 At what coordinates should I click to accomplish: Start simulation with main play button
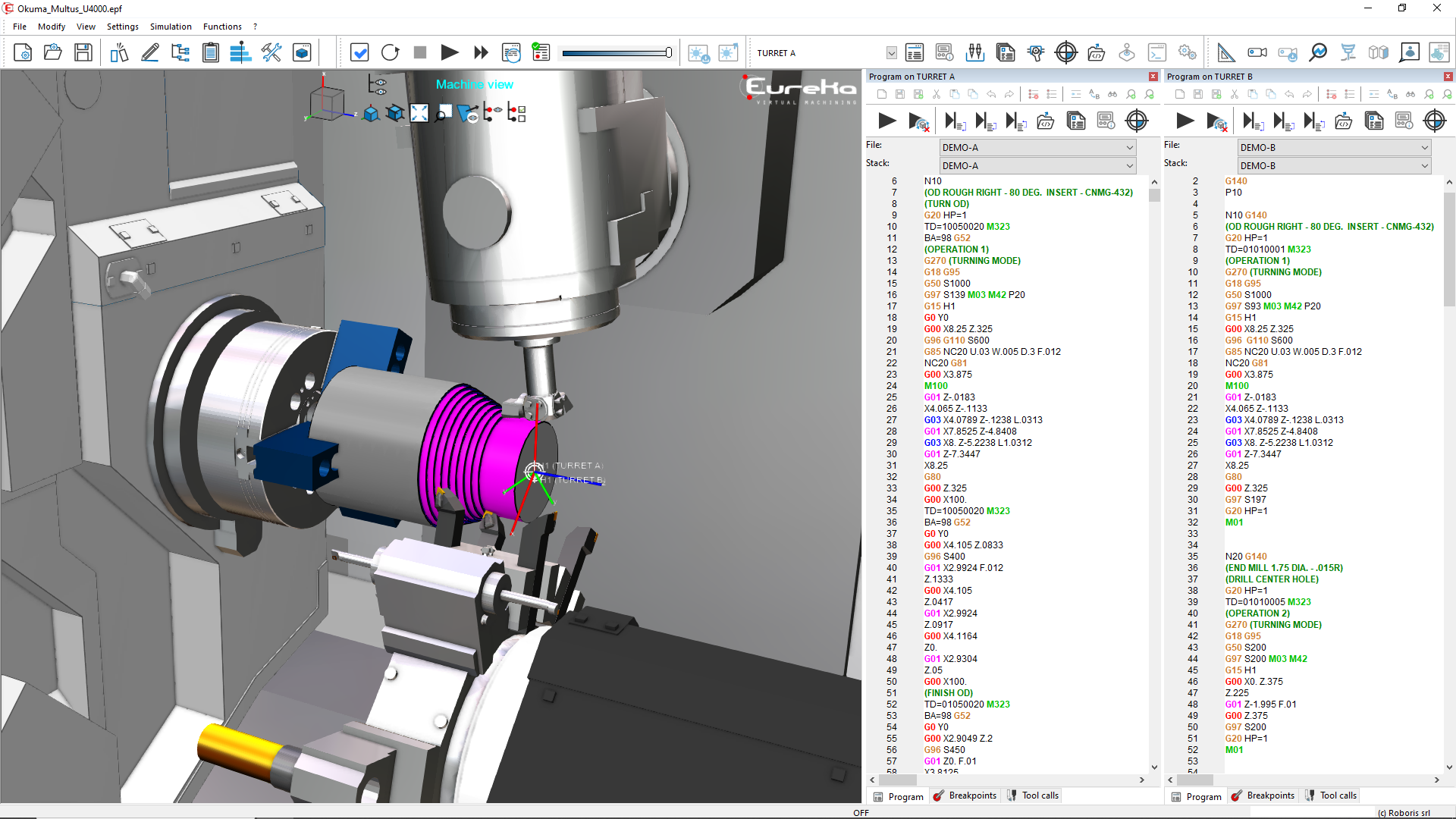pyautogui.click(x=450, y=52)
